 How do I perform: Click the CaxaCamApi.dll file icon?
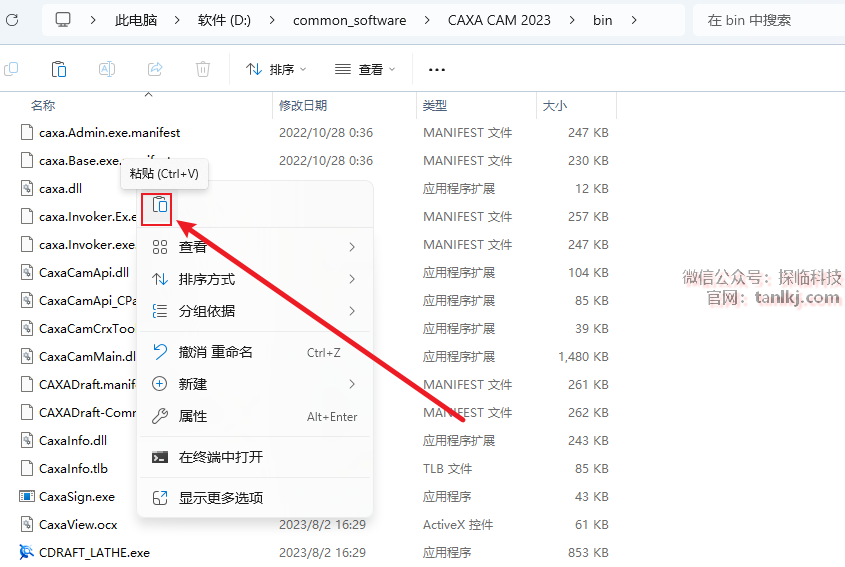(26, 272)
